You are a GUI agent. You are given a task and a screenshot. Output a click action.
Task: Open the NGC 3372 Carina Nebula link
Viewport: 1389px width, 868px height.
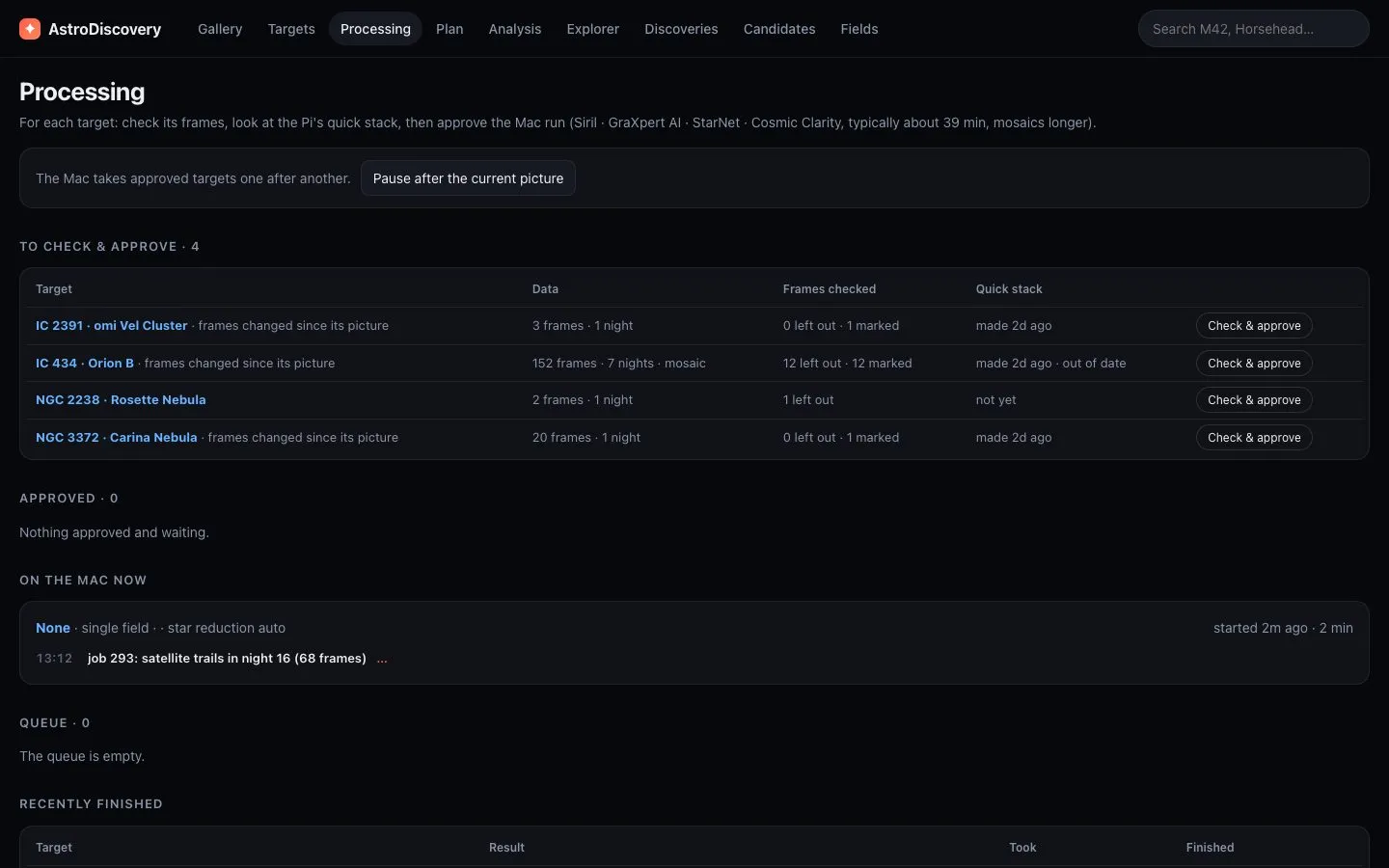point(117,438)
